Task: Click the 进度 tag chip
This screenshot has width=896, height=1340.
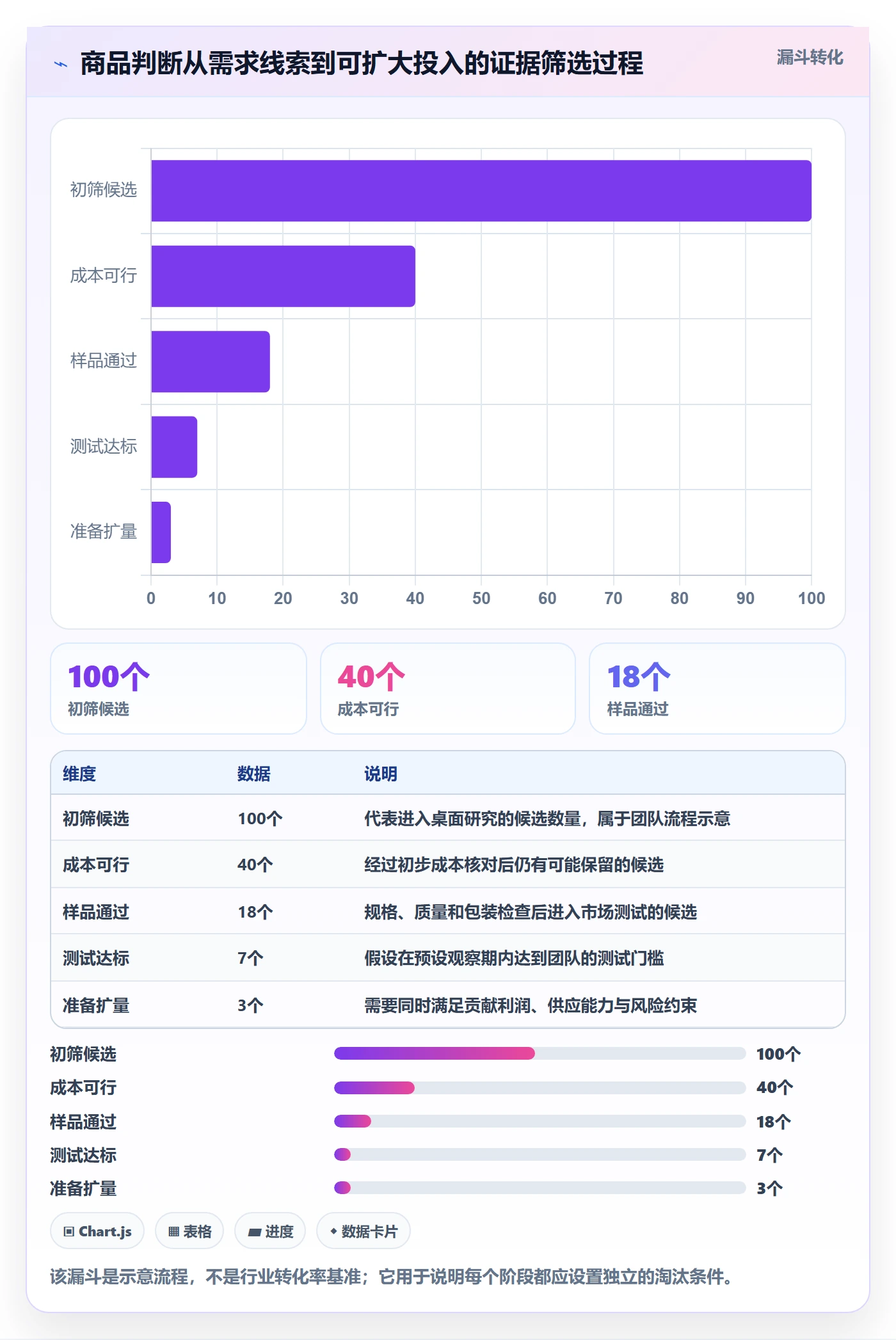Action: coord(270,1231)
